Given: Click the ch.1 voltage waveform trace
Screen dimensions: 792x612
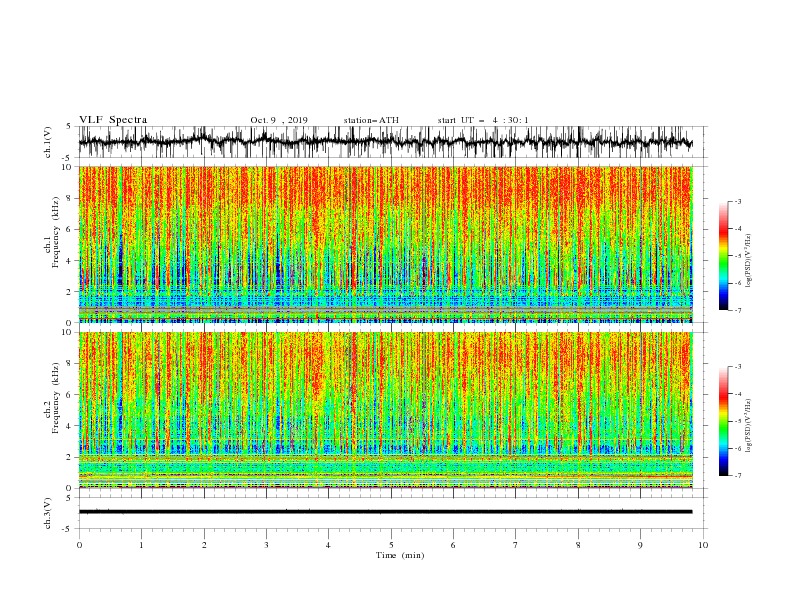Looking at the screenshot, I should 385,142.
